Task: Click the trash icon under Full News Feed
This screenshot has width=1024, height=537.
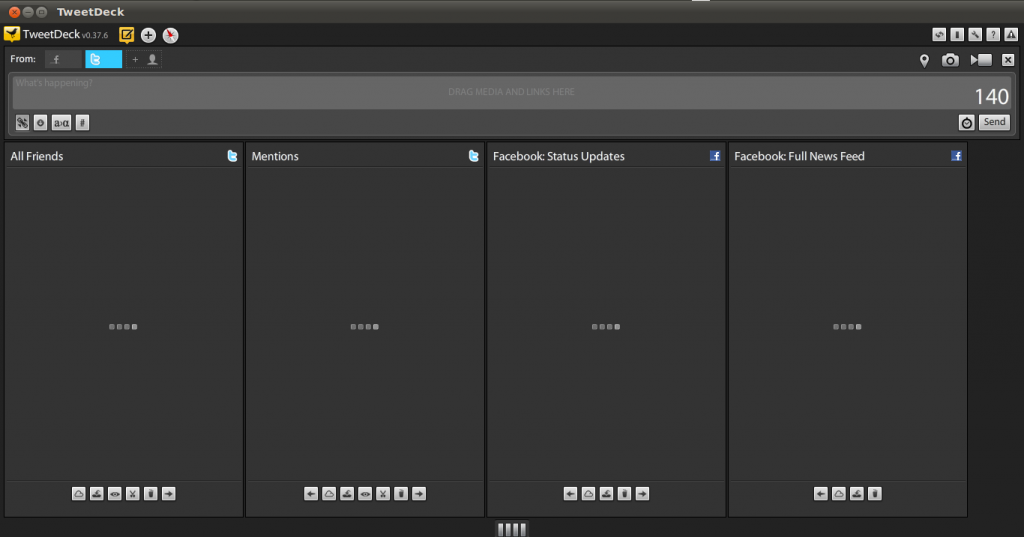Action: 875,494
